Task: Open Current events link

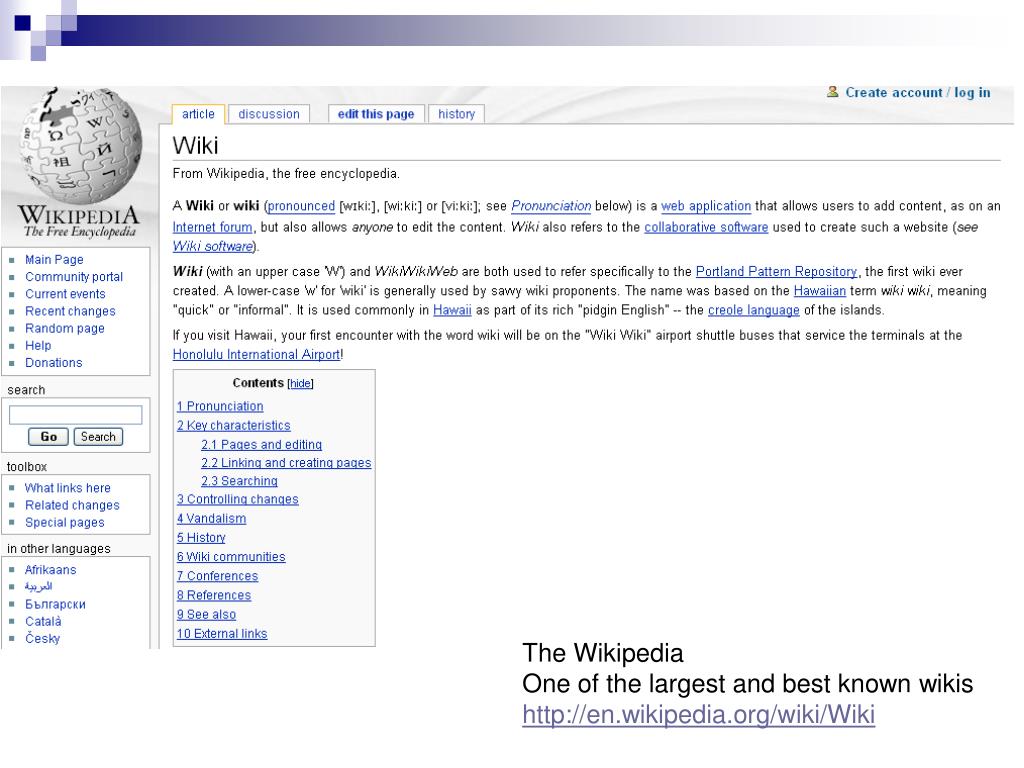Action: (x=65, y=294)
